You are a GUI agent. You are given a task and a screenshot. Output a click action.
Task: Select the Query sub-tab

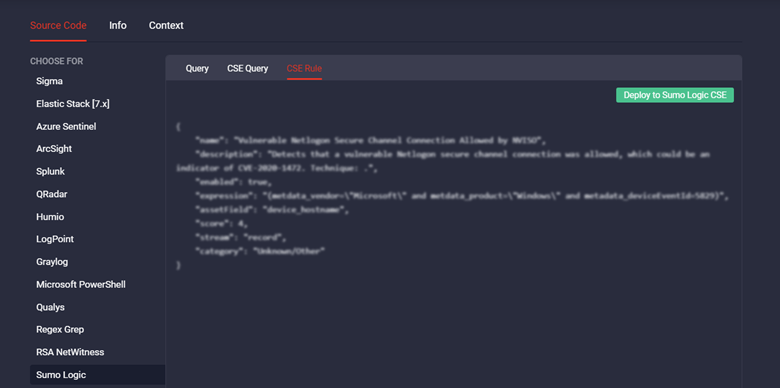[197, 69]
